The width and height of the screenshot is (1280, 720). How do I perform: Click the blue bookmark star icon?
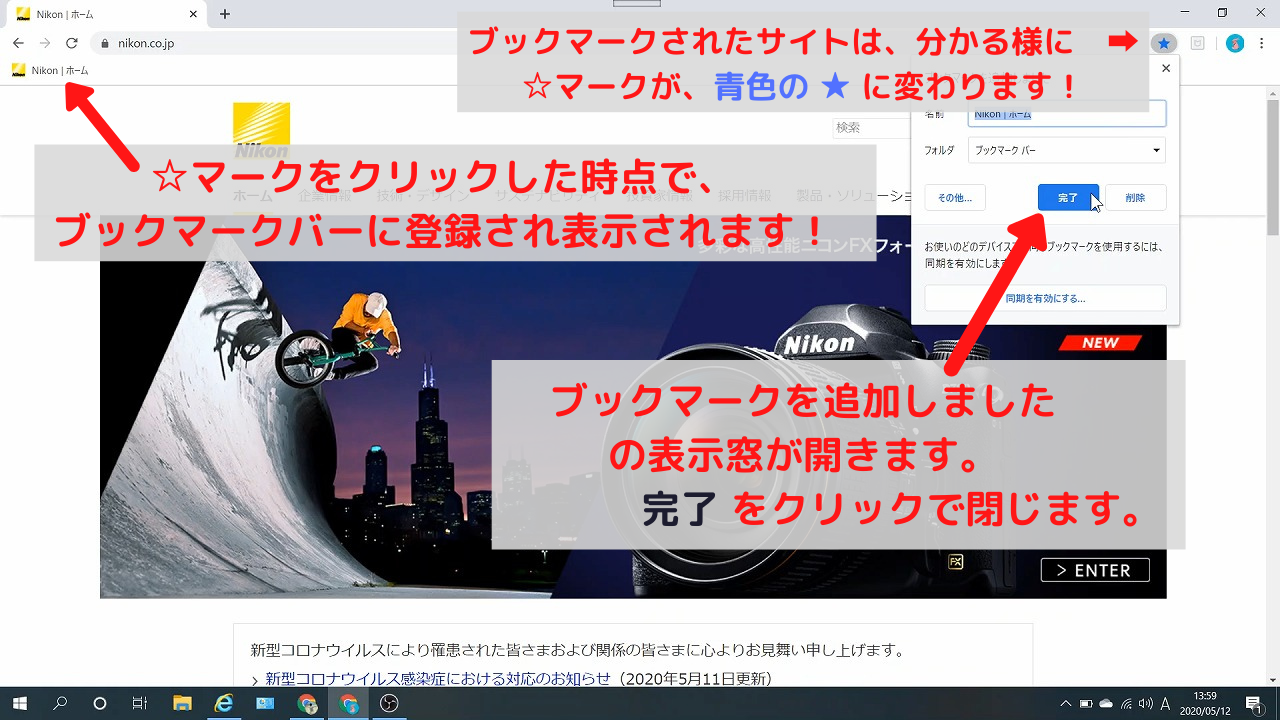click(1163, 43)
